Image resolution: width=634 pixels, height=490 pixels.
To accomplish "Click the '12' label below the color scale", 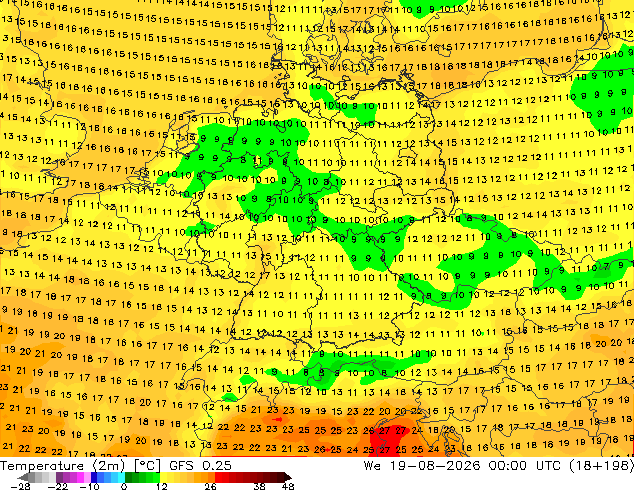I will point(162,486).
